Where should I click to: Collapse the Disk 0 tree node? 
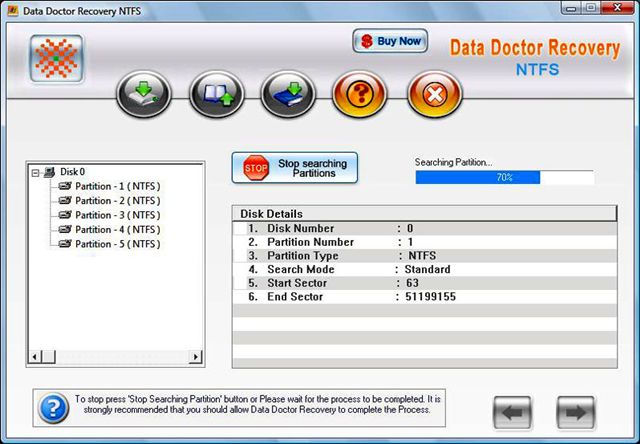click(36, 173)
